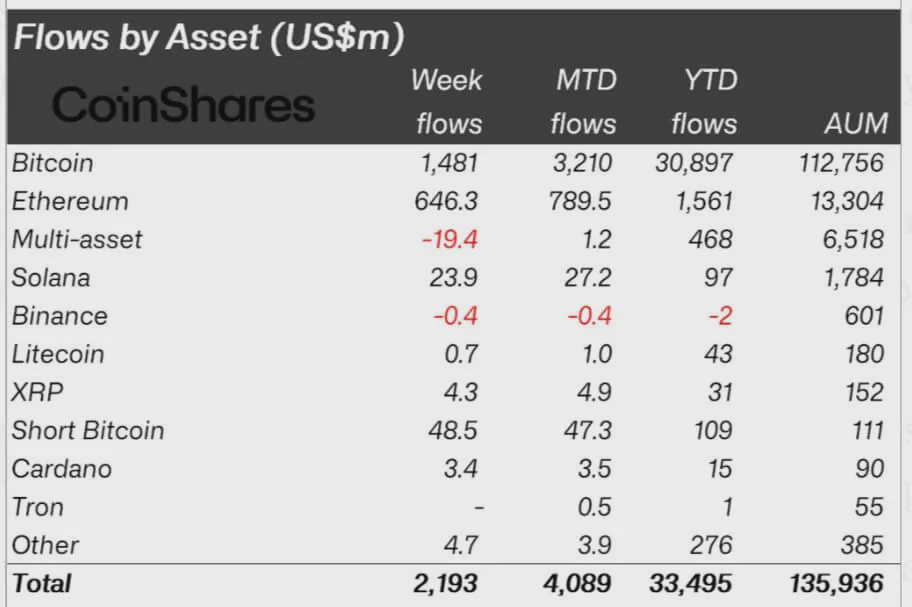Select the YTD flows column header
Image resolution: width=912 pixels, height=607 pixels.
(704, 101)
